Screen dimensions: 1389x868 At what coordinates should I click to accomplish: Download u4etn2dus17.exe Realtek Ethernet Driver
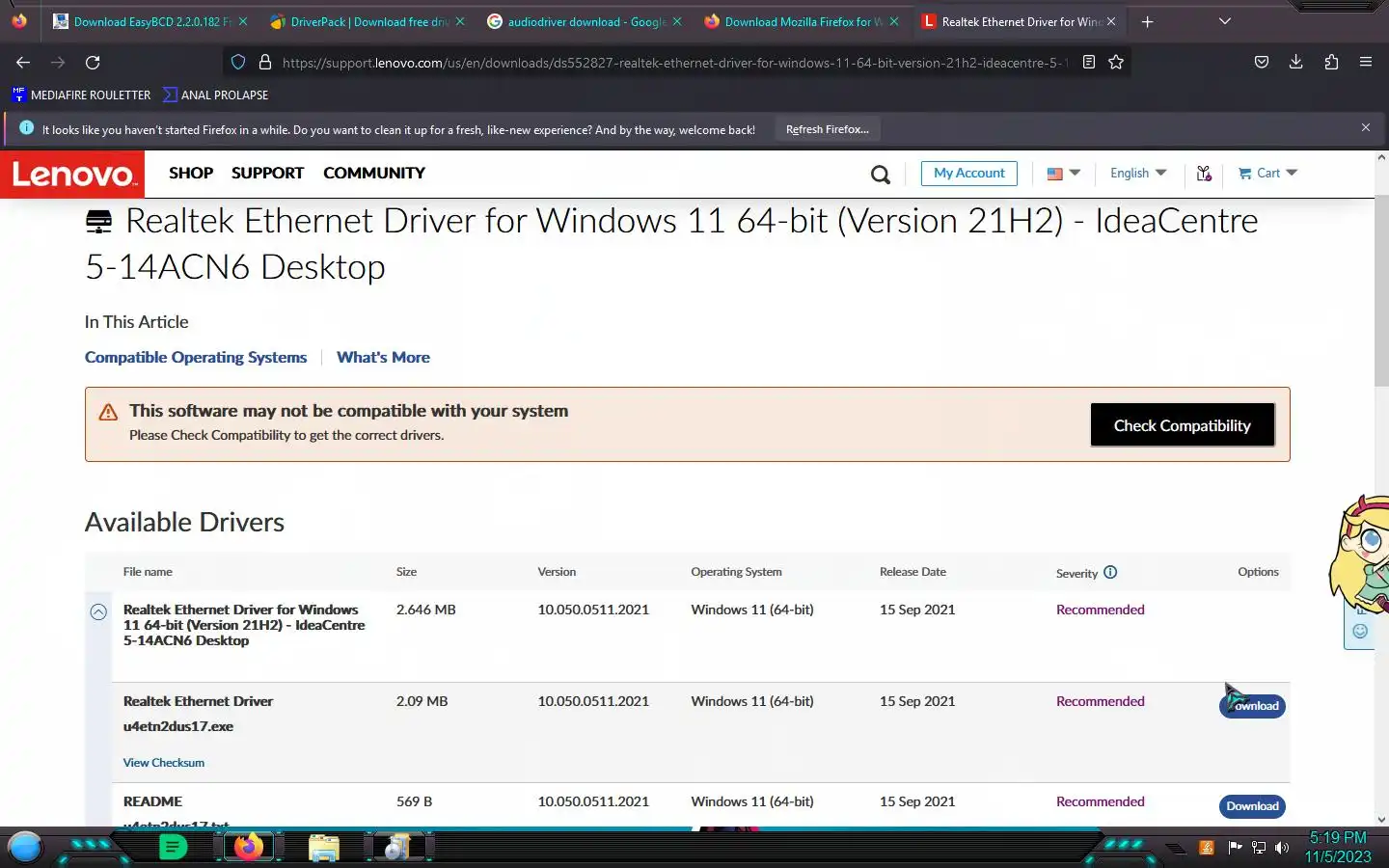[1252, 706]
